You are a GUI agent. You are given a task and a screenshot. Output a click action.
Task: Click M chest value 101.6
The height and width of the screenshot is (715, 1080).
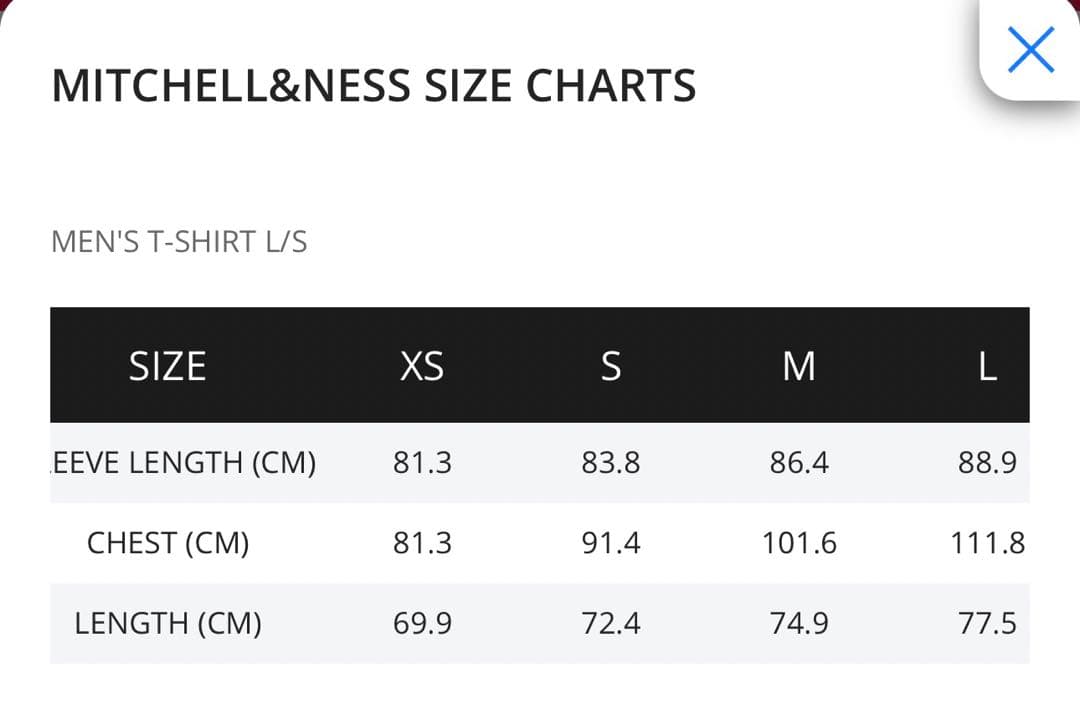point(799,543)
